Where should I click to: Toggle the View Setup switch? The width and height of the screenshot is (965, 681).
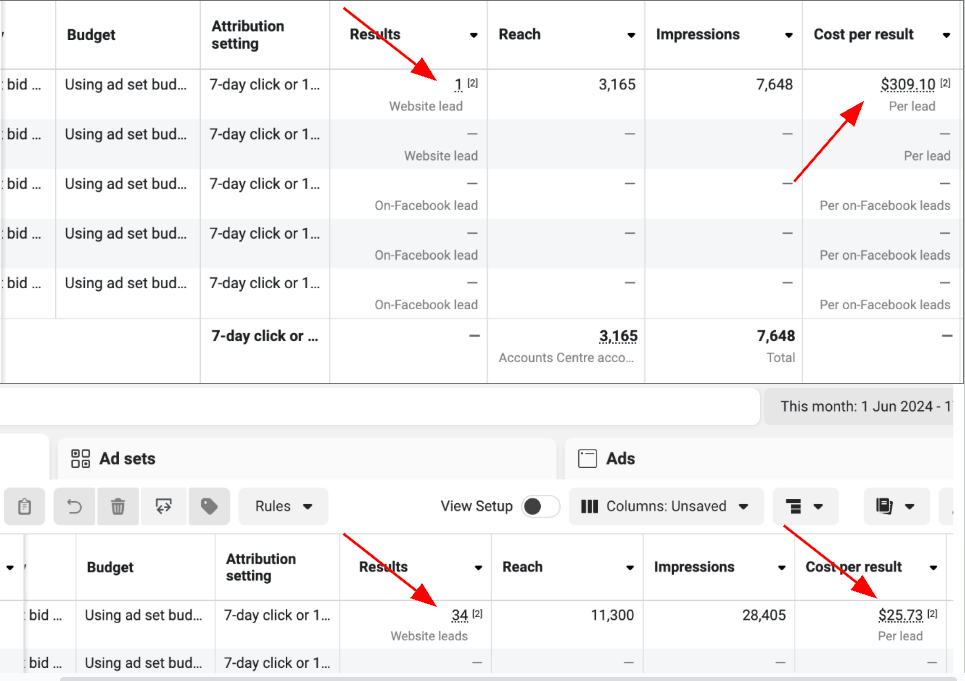point(541,507)
